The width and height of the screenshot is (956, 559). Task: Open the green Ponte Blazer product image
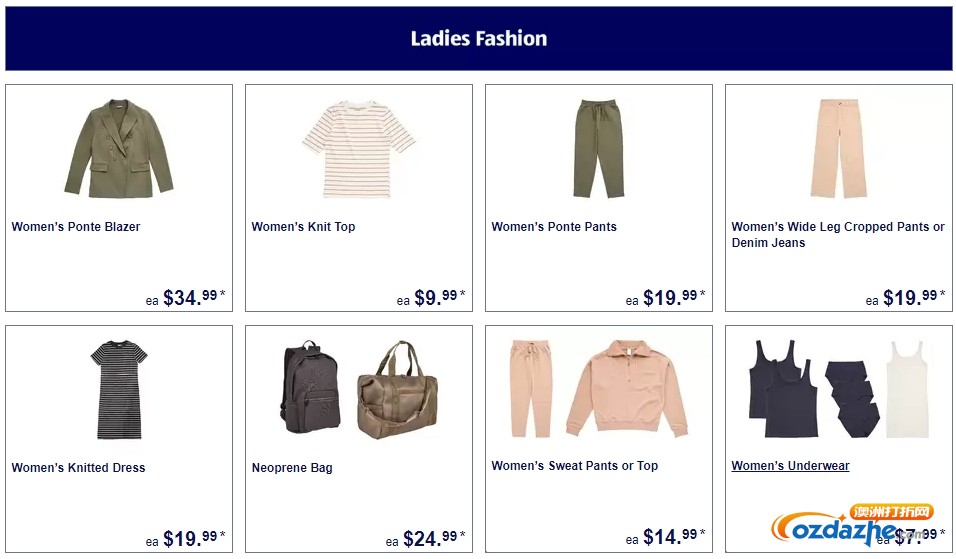point(119,148)
